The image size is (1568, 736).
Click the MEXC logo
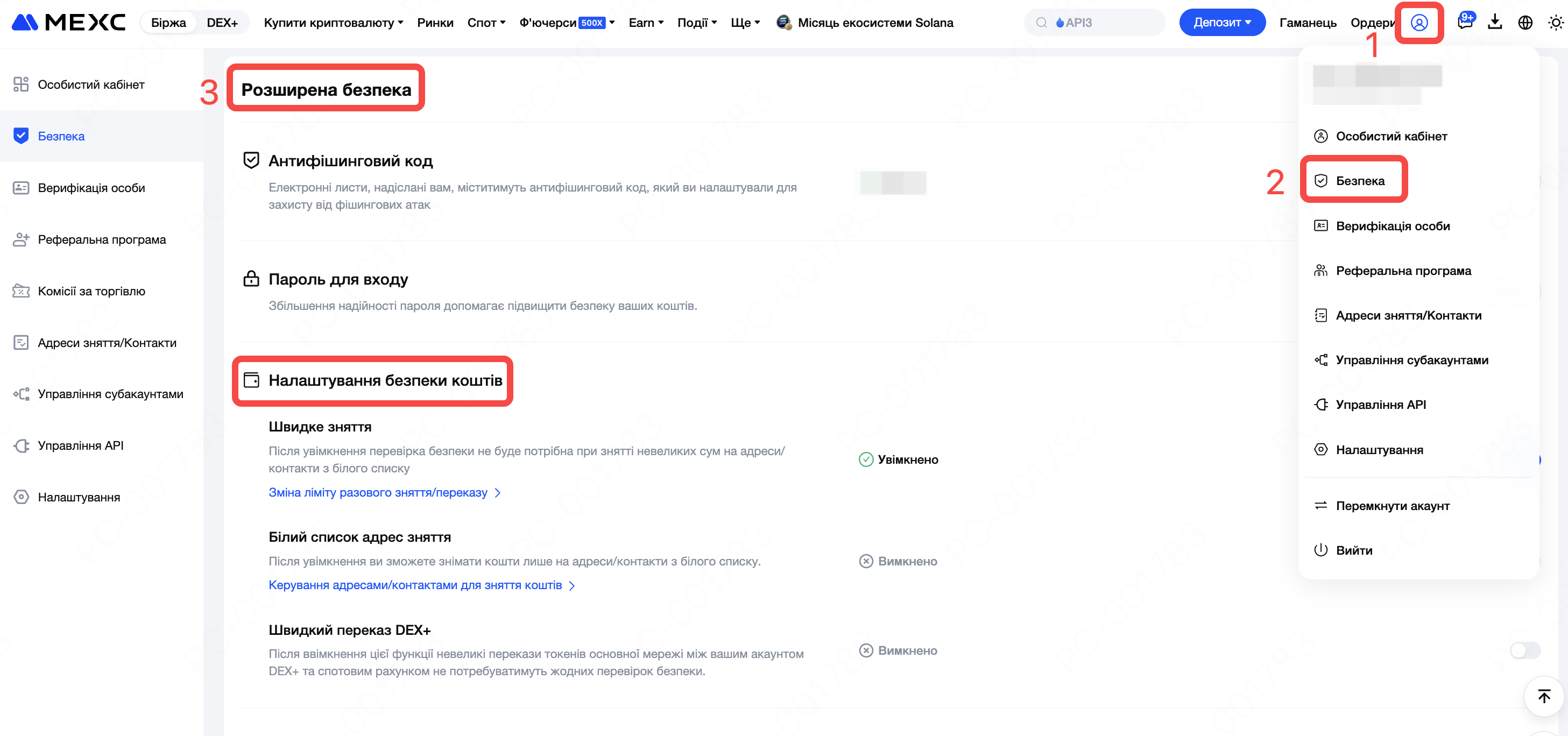pos(68,23)
